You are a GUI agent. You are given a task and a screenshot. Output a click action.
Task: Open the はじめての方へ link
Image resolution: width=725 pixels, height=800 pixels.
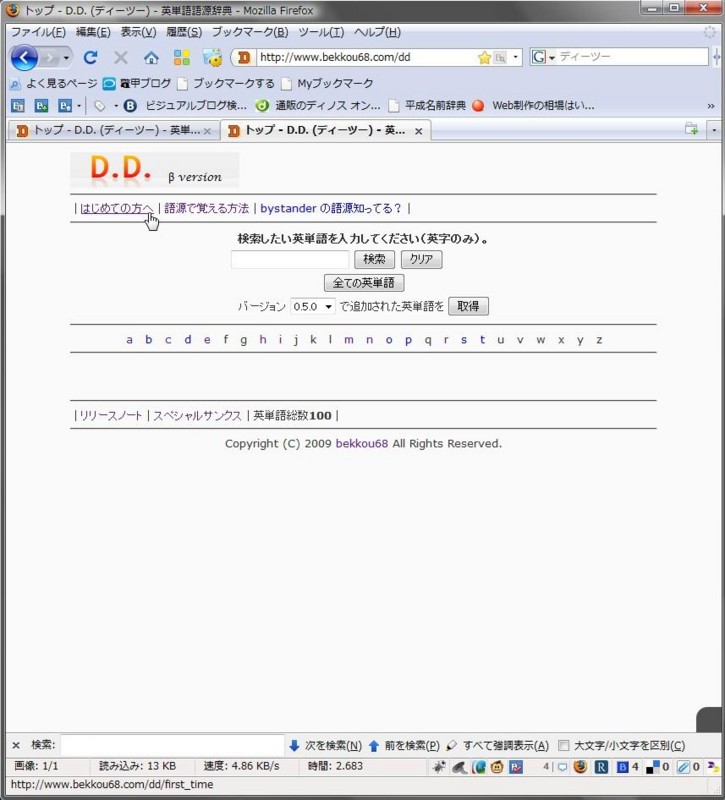(117, 208)
